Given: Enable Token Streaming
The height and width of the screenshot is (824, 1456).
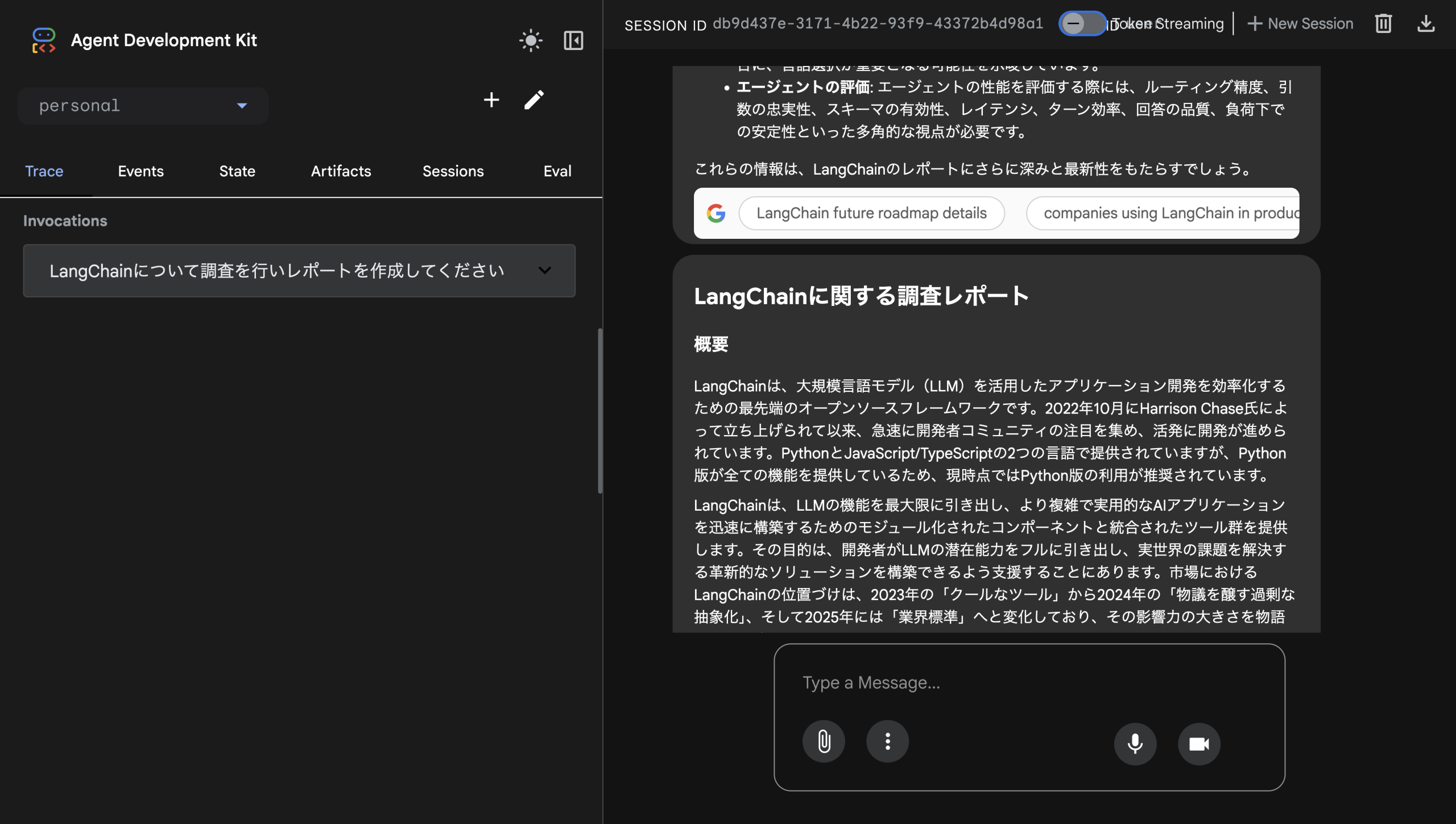Looking at the screenshot, I should coord(1082,24).
